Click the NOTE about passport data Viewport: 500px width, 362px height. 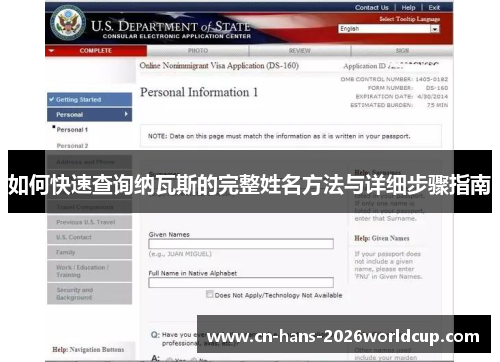[279, 136]
